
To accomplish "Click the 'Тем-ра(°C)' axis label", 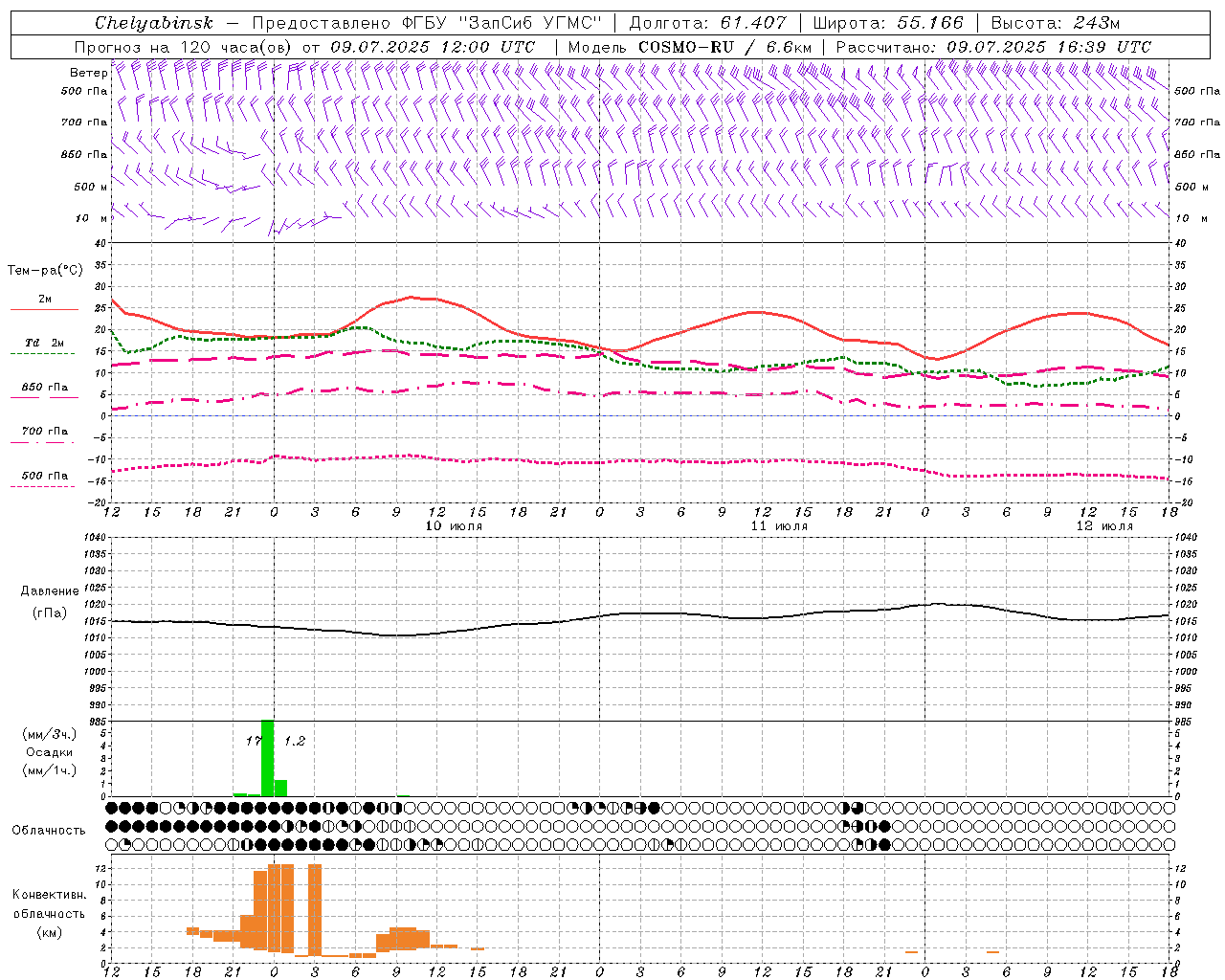I will pos(45,271).
